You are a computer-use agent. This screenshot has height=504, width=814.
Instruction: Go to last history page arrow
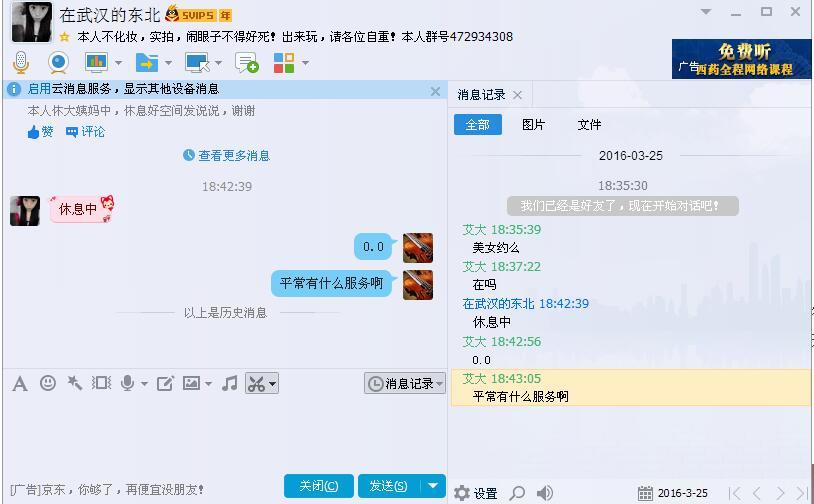(802, 493)
